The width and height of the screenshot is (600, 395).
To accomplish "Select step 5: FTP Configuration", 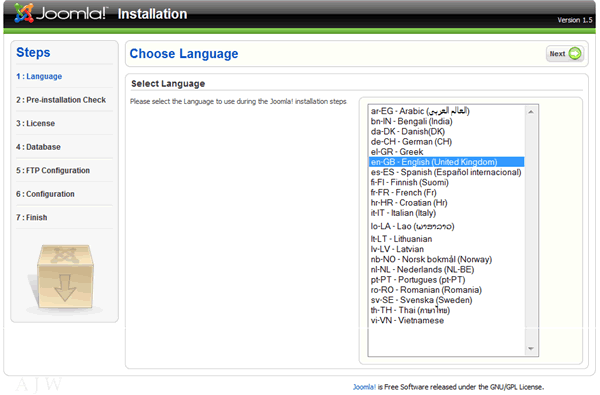I will click(53, 170).
